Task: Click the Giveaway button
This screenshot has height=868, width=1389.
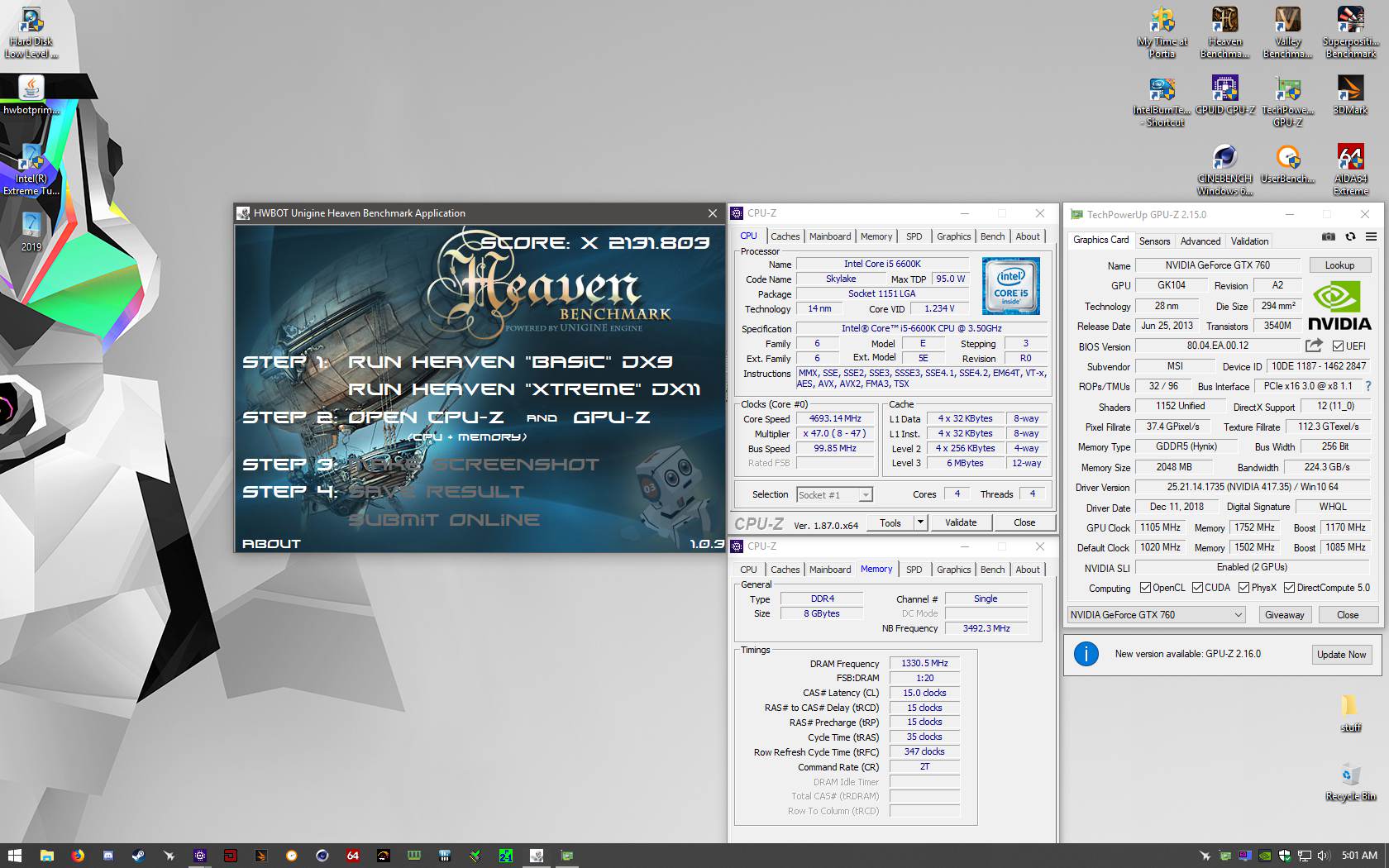Action: pyautogui.click(x=1284, y=615)
